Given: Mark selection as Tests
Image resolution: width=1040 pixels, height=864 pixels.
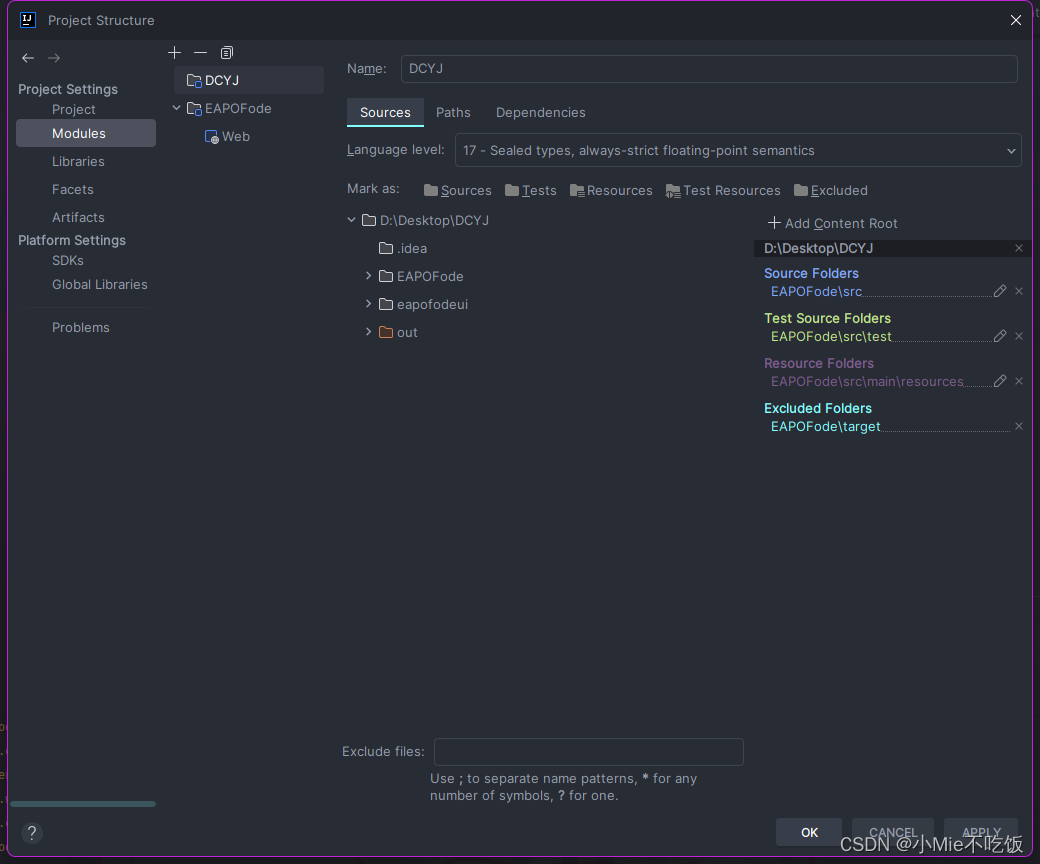Looking at the screenshot, I should pos(530,190).
